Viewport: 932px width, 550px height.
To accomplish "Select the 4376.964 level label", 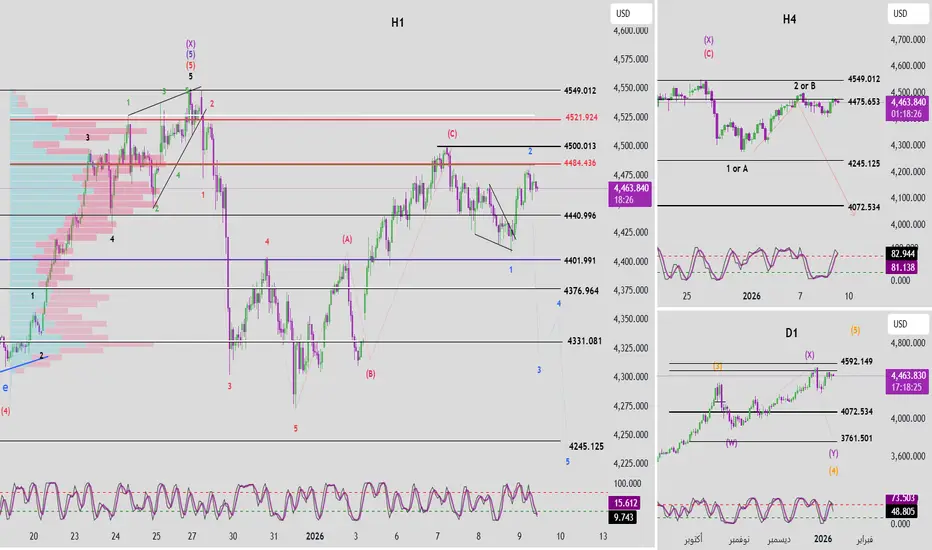I will click(x=581, y=291).
